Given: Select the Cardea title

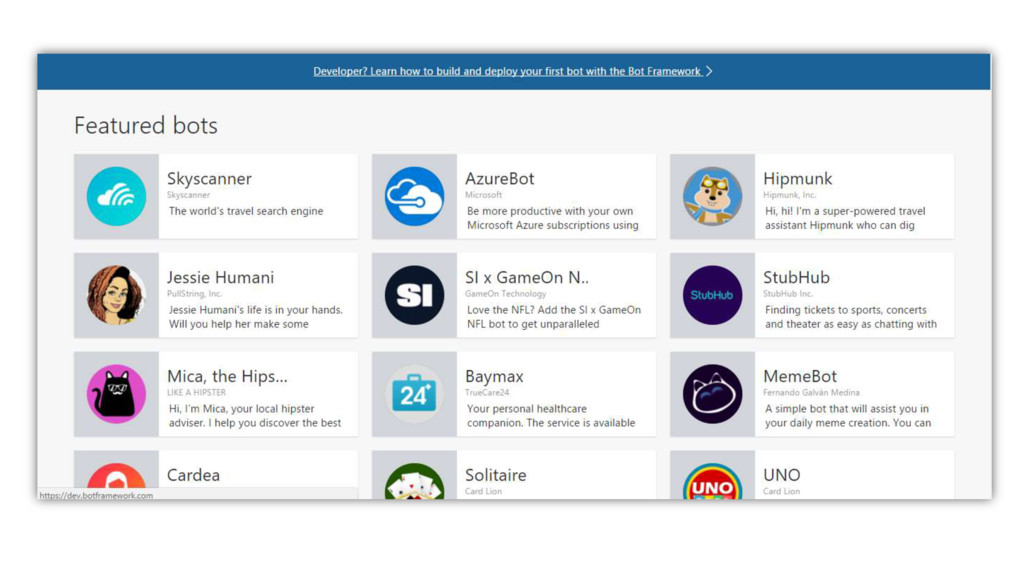Looking at the screenshot, I should tap(193, 475).
